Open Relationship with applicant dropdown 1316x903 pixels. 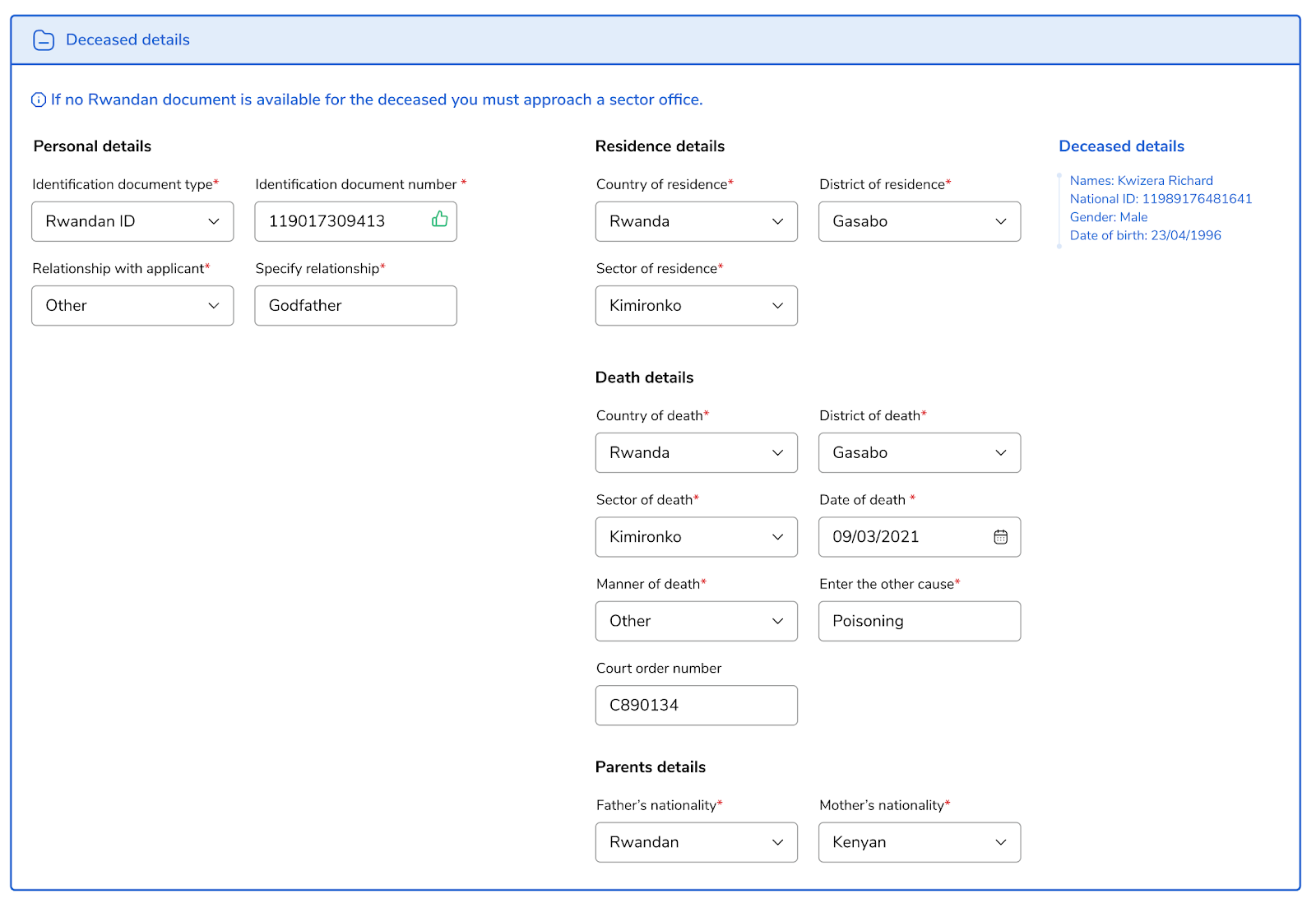(132, 306)
